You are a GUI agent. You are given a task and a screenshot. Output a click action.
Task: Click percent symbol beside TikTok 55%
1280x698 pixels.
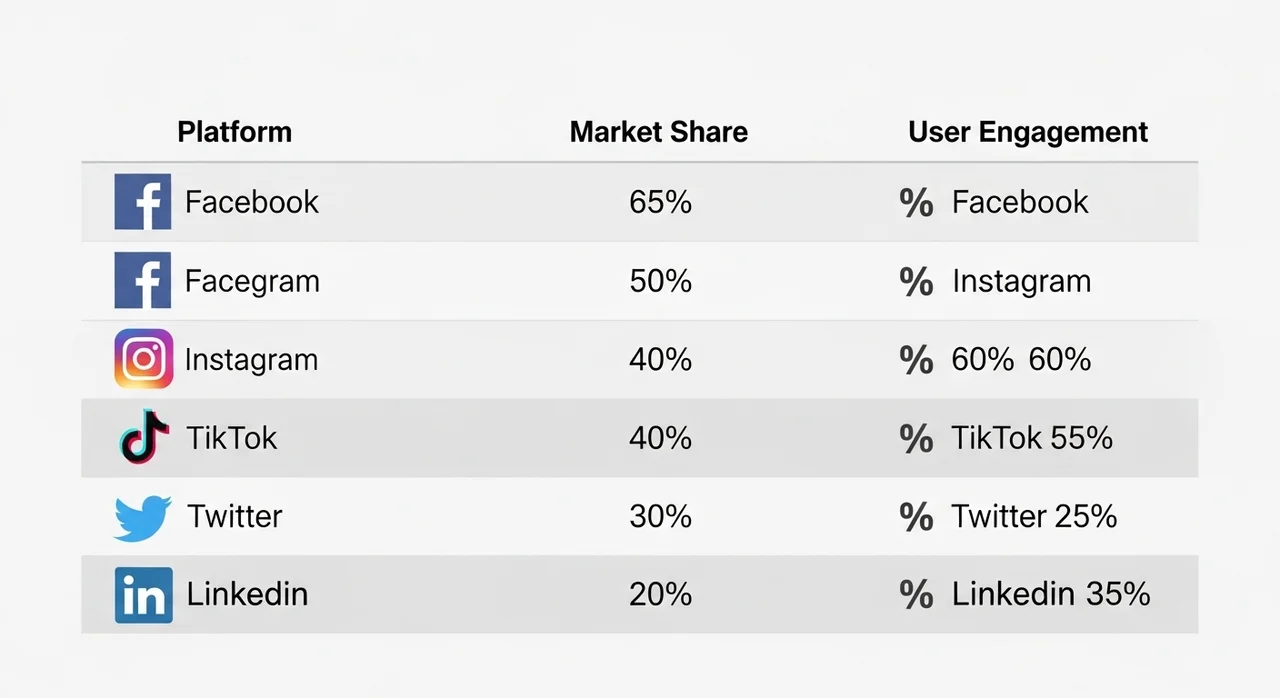point(916,438)
